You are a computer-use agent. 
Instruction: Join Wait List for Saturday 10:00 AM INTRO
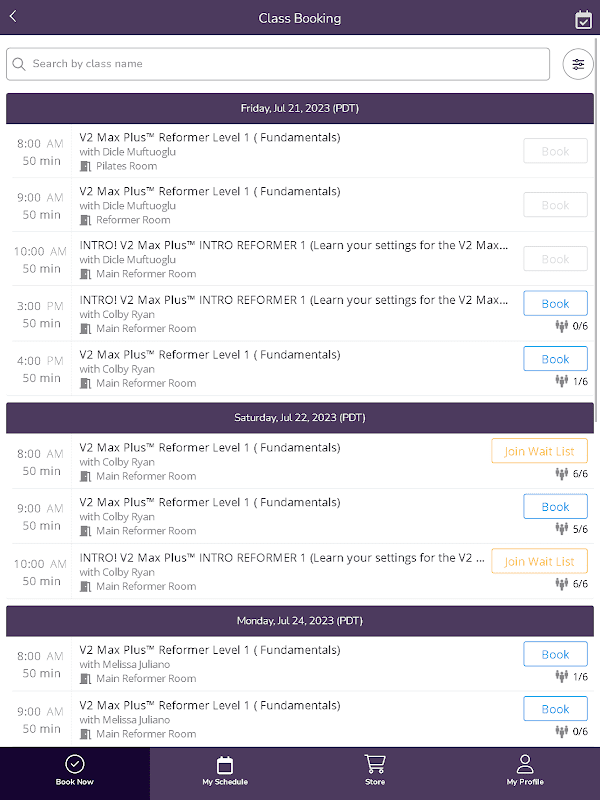(x=539, y=561)
